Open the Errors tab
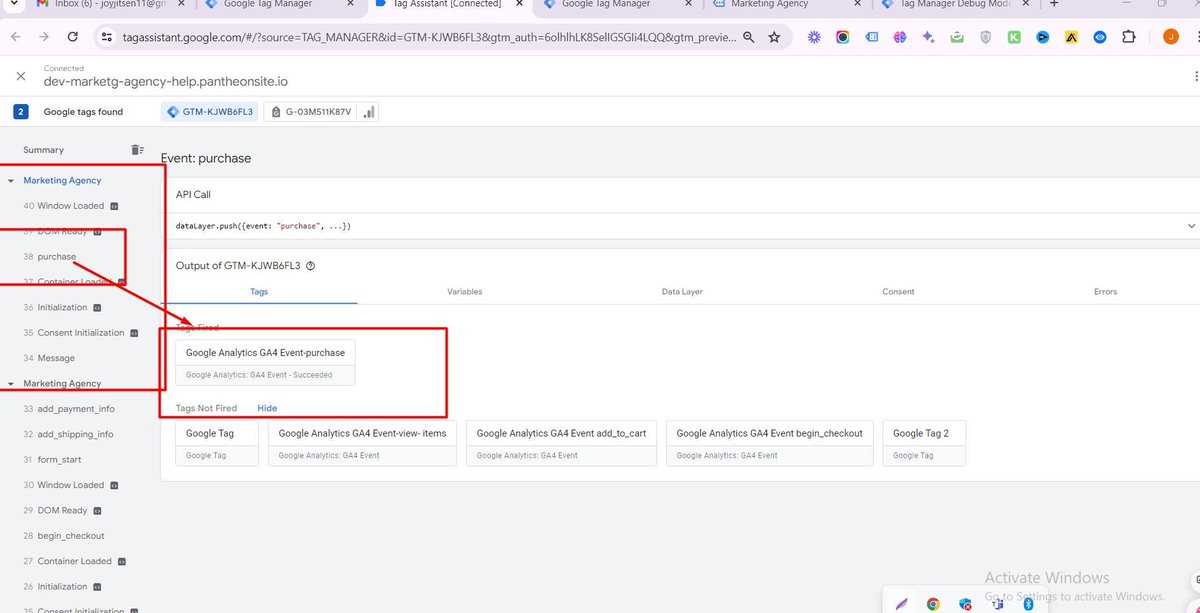1200x613 pixels. tap(1105, 291)
